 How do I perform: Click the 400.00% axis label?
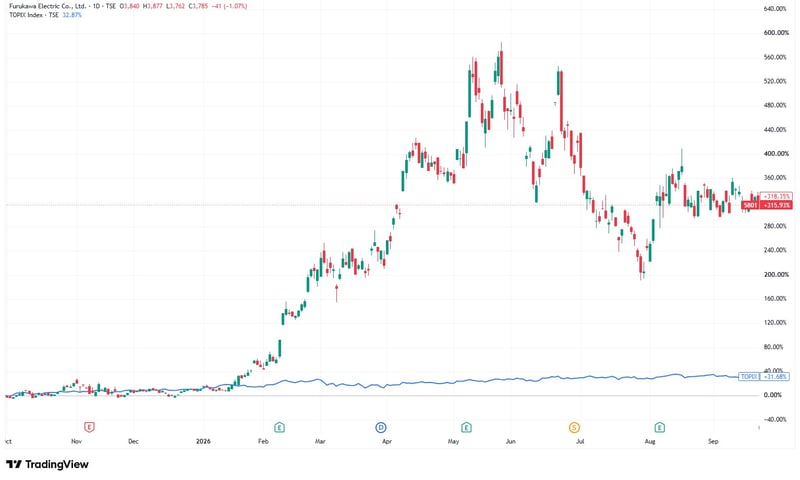point(775,154)
